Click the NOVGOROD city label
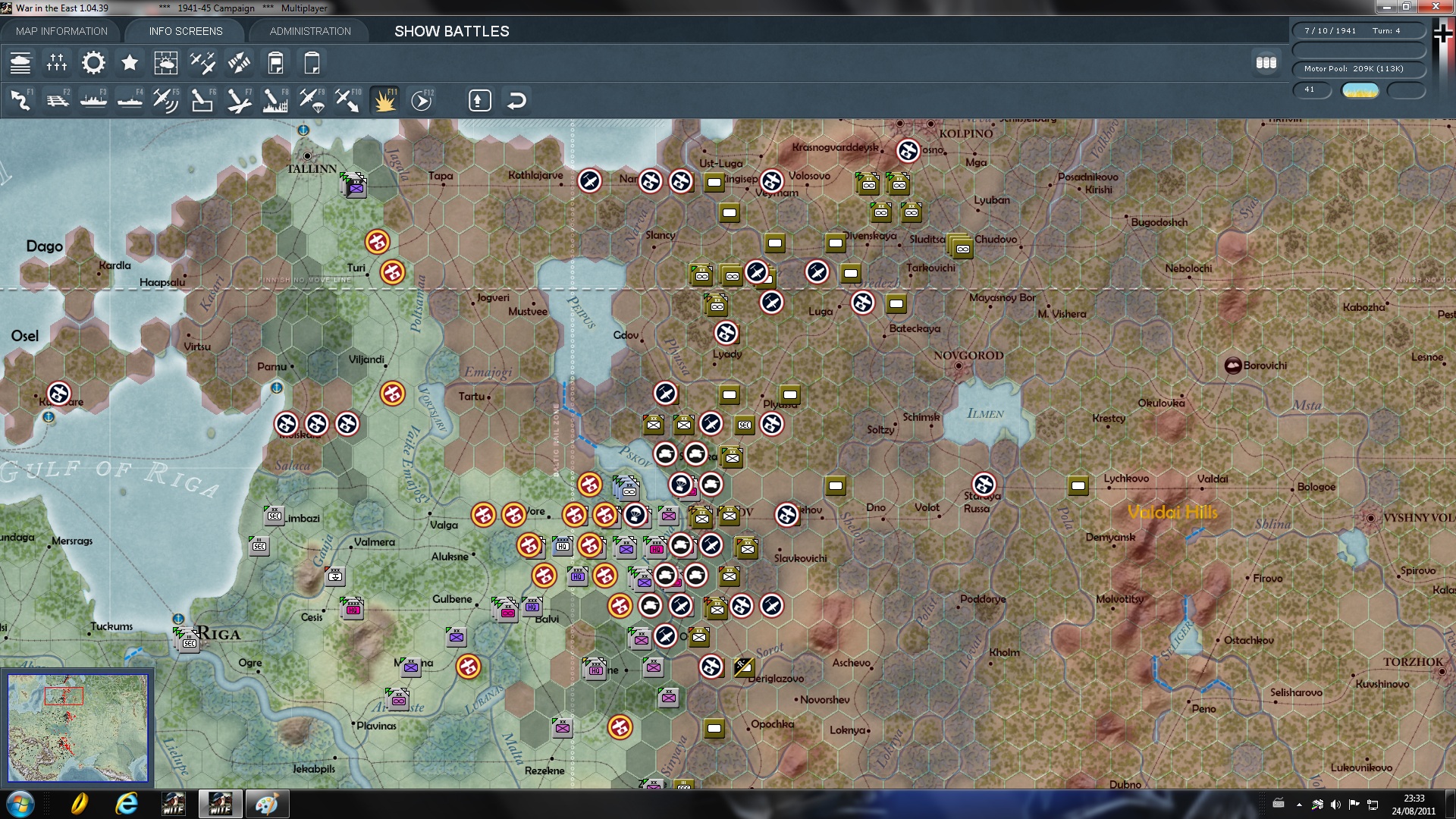The height and width of the screenshot is (819, 1456). 968,355
